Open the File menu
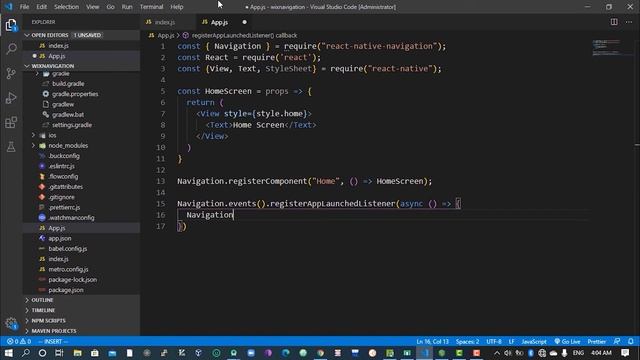 24,7
